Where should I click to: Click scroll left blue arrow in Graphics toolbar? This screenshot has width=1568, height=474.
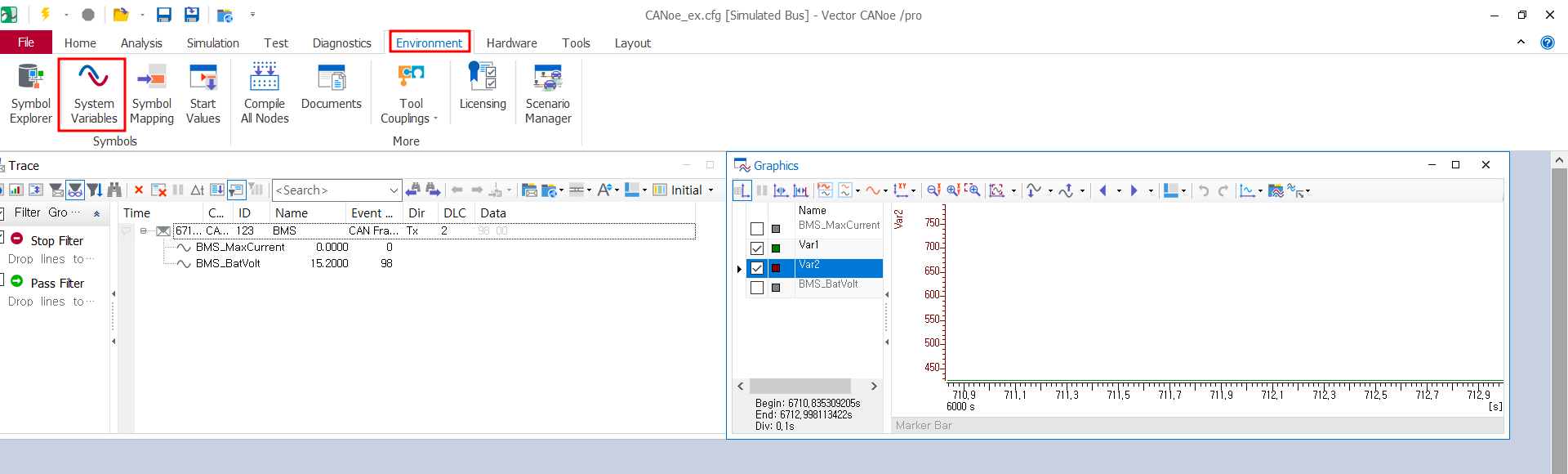[1102, 190]
